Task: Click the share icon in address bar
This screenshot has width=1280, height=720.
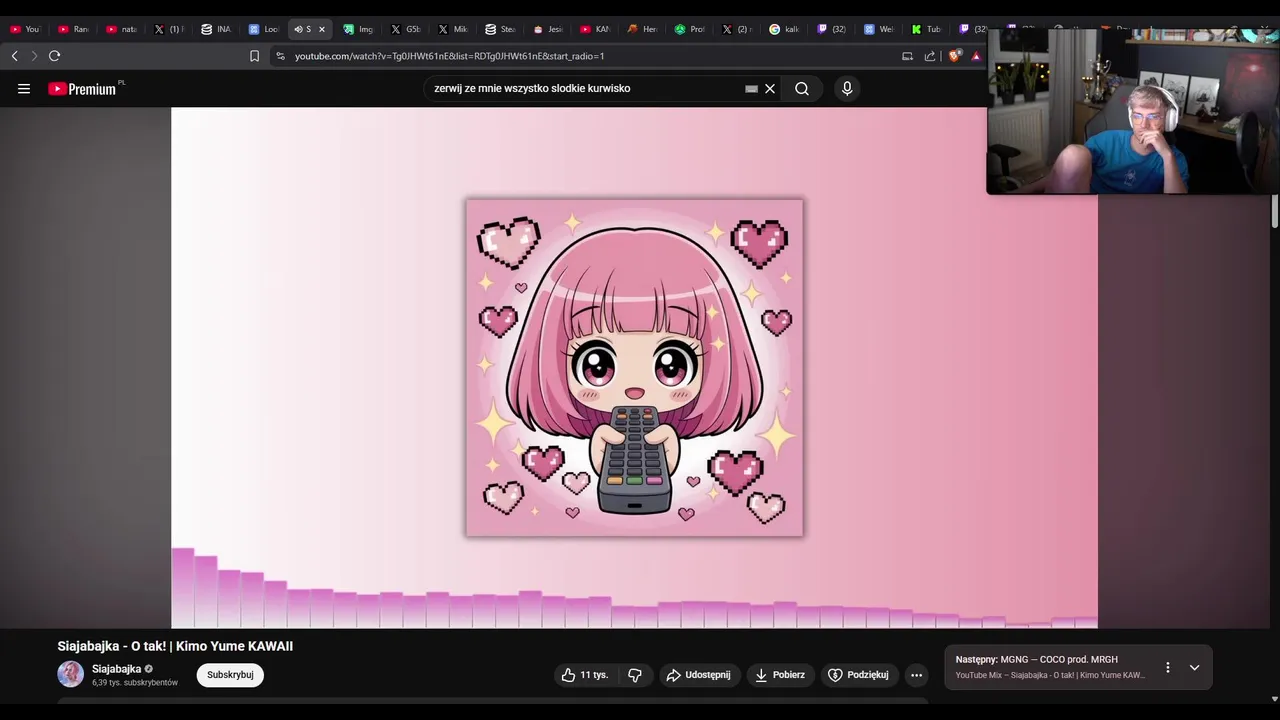Action: [931, 56]
